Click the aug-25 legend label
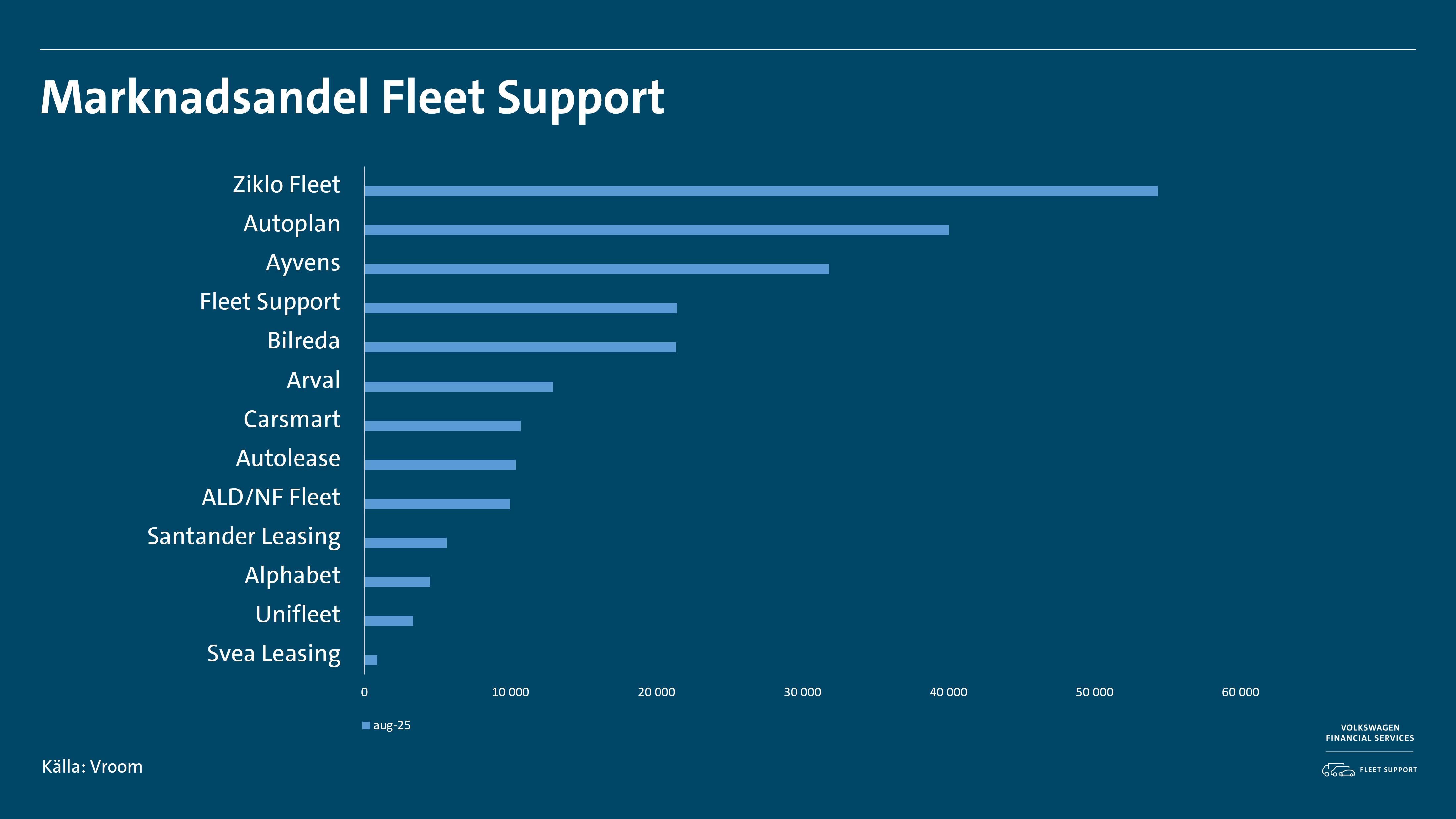This screenshot has width=1456, height=819. tap(392, 725)
